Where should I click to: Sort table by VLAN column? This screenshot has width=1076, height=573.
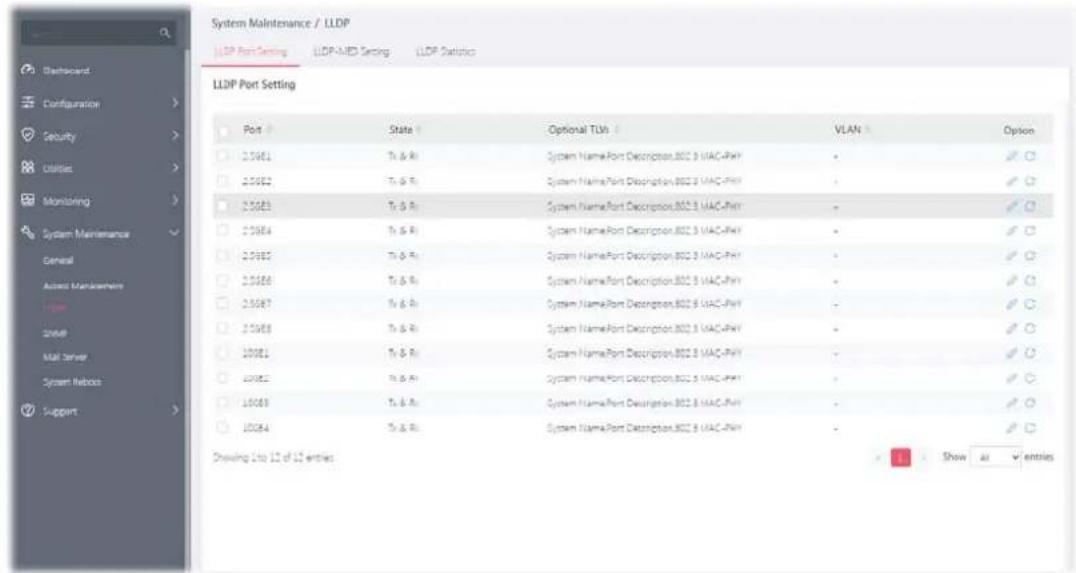click(x=867, y=130)
